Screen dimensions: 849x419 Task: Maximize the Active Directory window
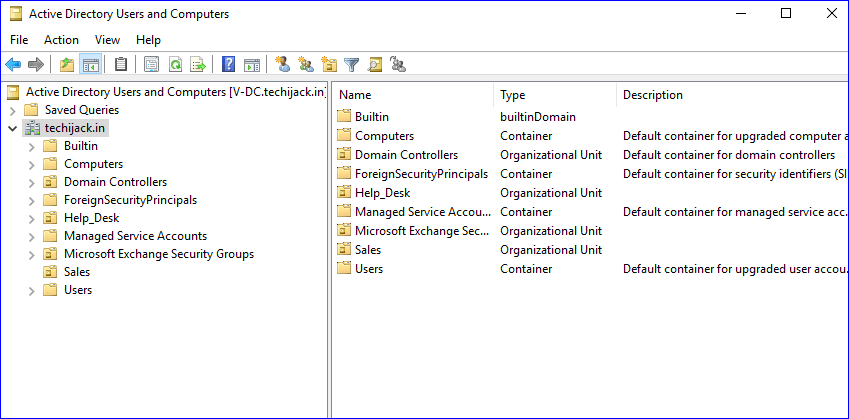(x=786, y=14)
